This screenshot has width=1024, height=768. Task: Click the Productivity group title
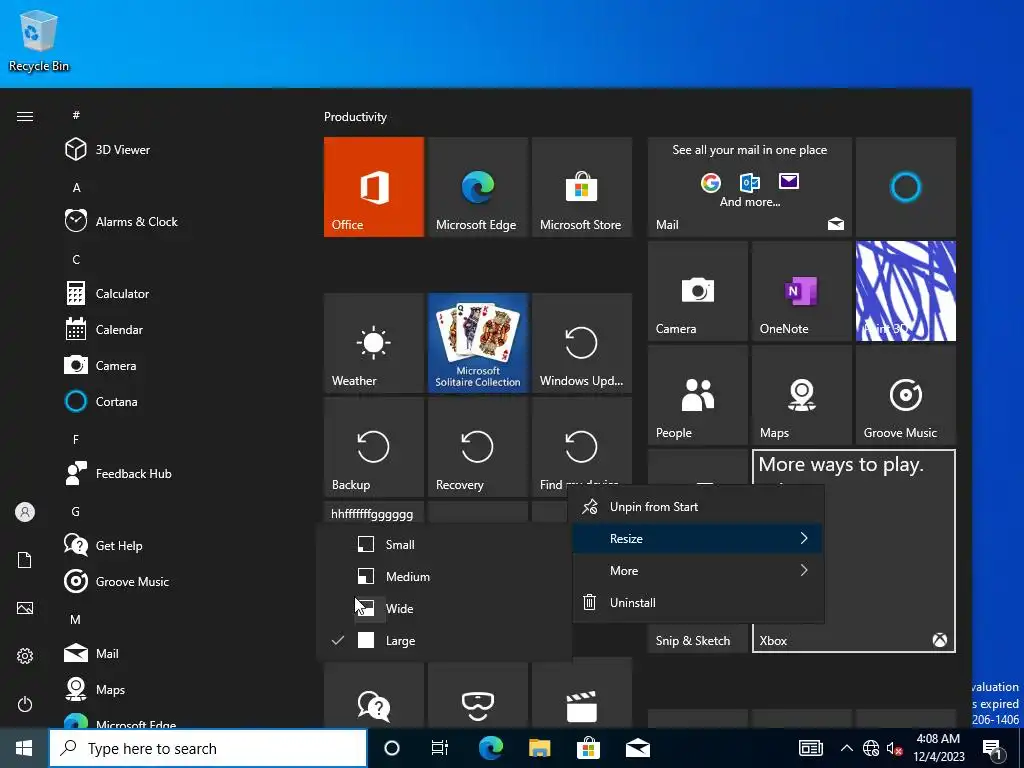click(x=355, y=117)
